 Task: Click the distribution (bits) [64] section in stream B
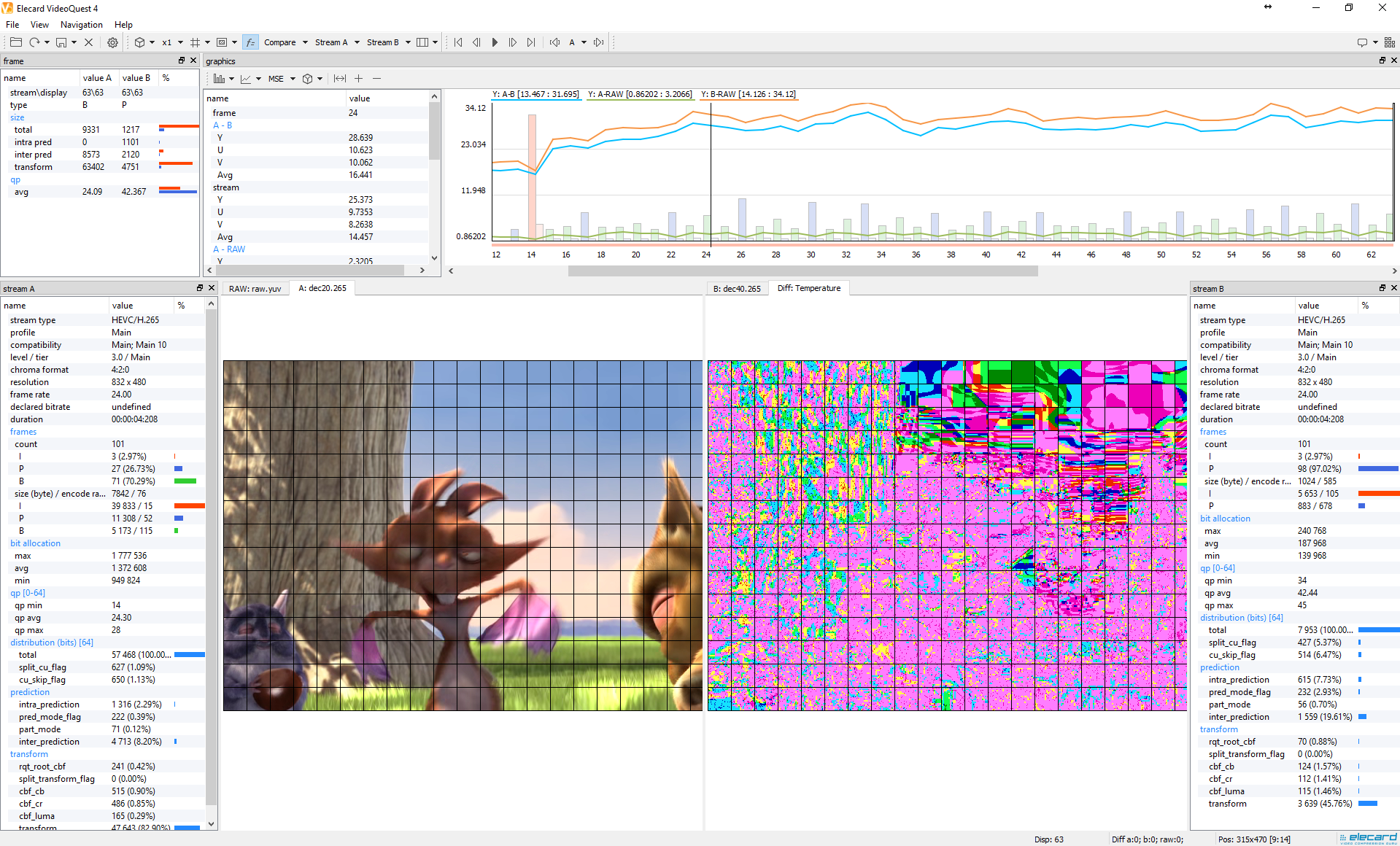point(1241,618)
